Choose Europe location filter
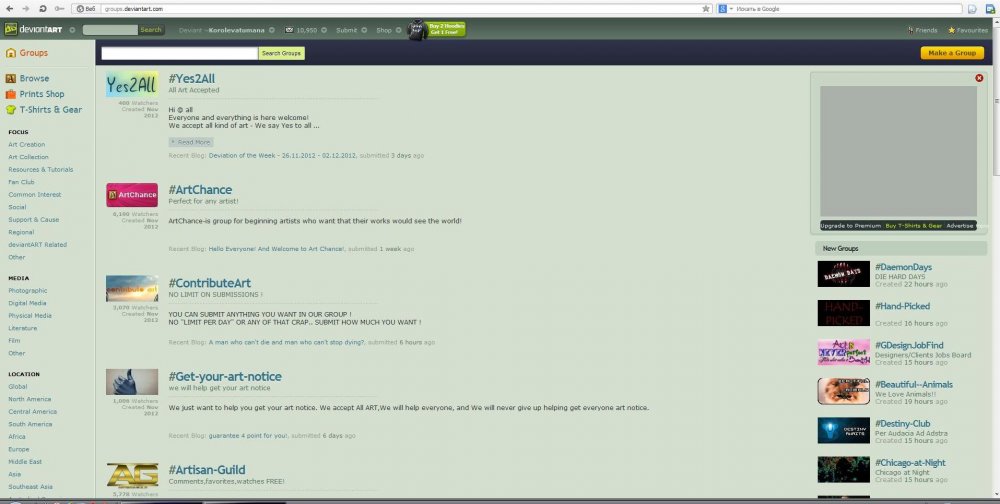This screenshot has width=1000, height=504. pos(19,449)
